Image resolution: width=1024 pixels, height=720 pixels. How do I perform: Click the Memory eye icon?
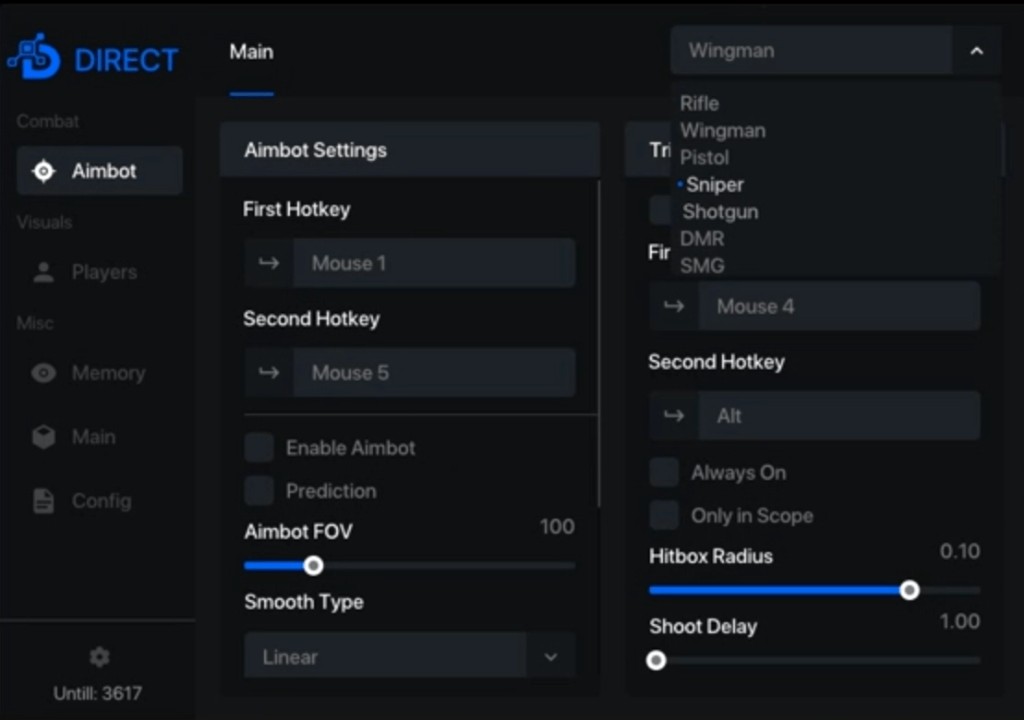[x=44, y=373]
